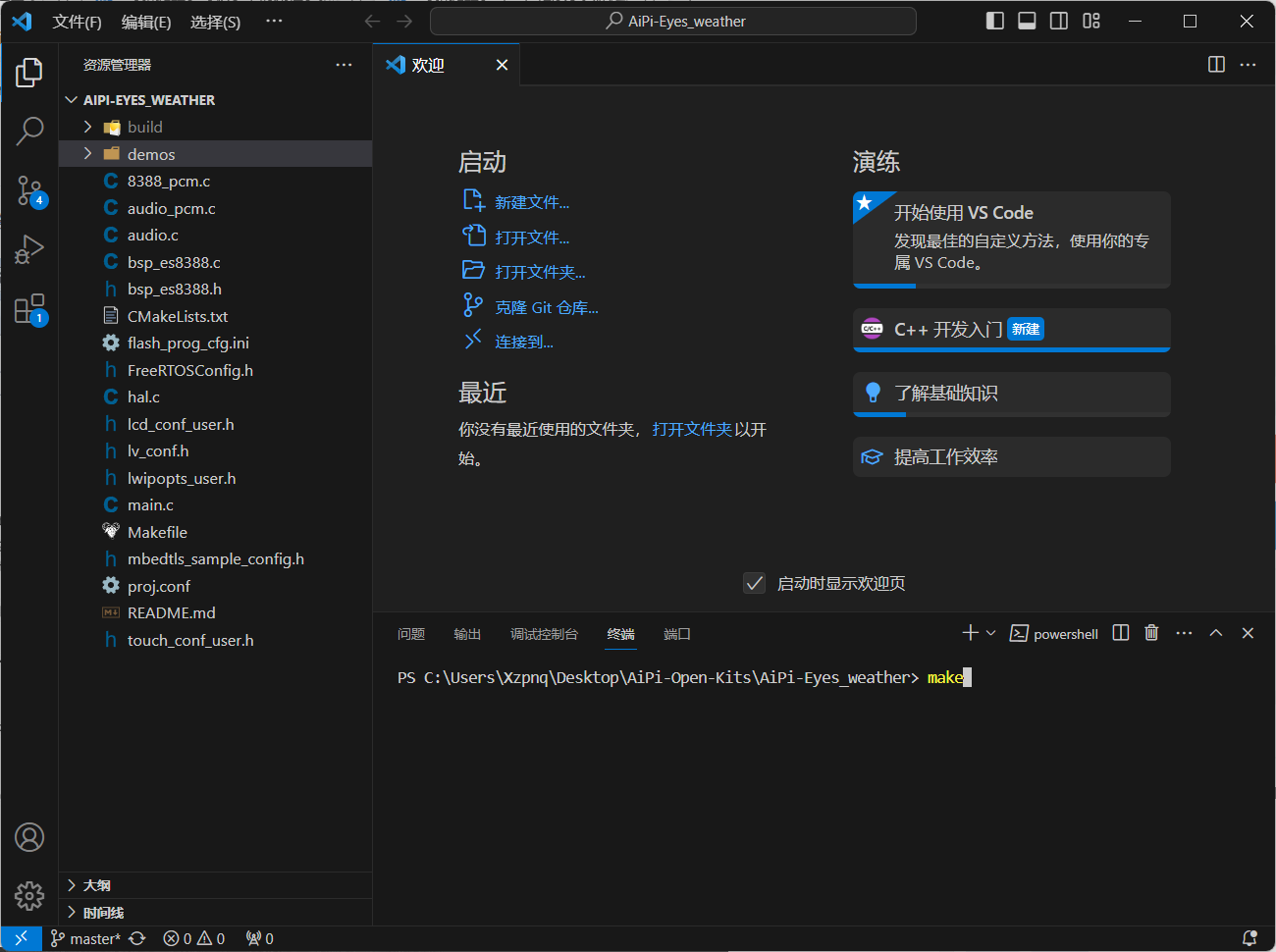
Task: Open the launch profile dropdown next to new terminal
Action: tap(990, 633)
